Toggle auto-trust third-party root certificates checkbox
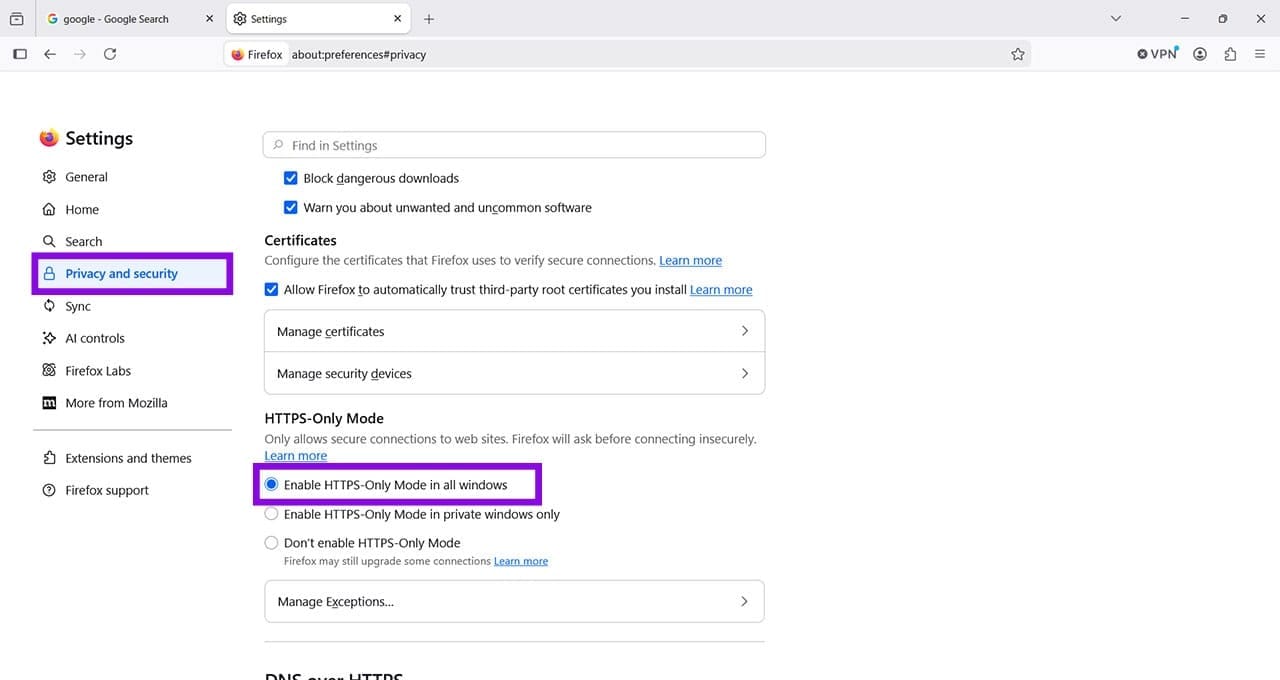The image size is (1280, 680). point(271,289)
